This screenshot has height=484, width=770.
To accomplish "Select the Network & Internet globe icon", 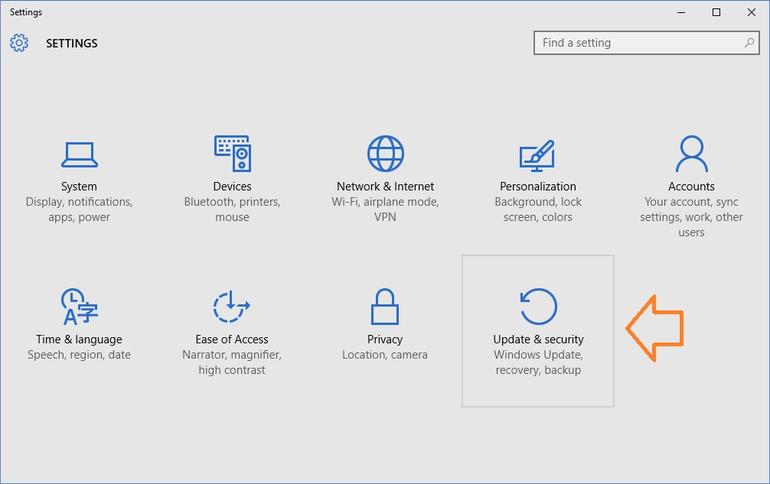I will (x=385, y=154).
